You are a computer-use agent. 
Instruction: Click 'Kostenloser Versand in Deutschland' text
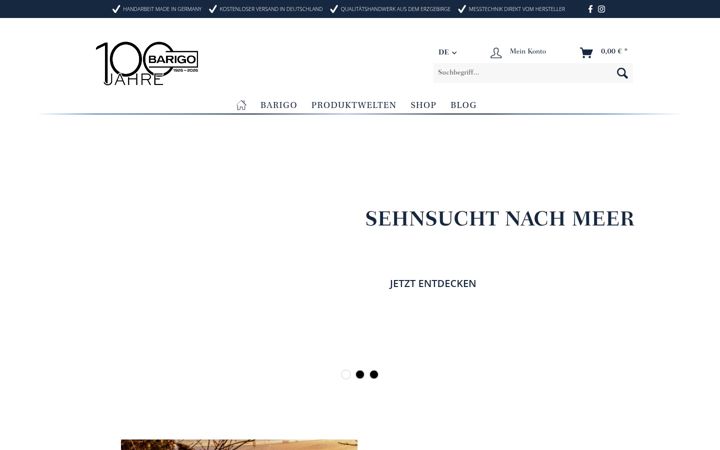pos(271,9)
